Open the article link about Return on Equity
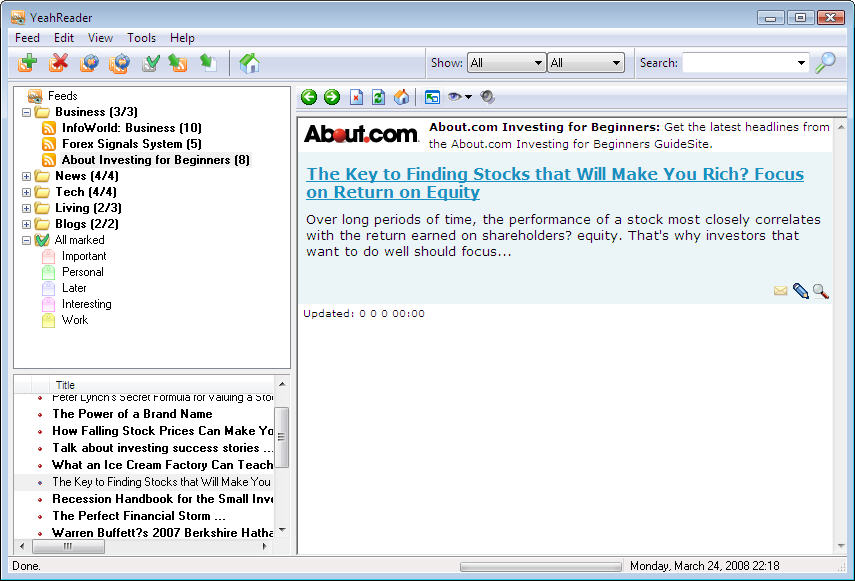 (x=555, y=183)
